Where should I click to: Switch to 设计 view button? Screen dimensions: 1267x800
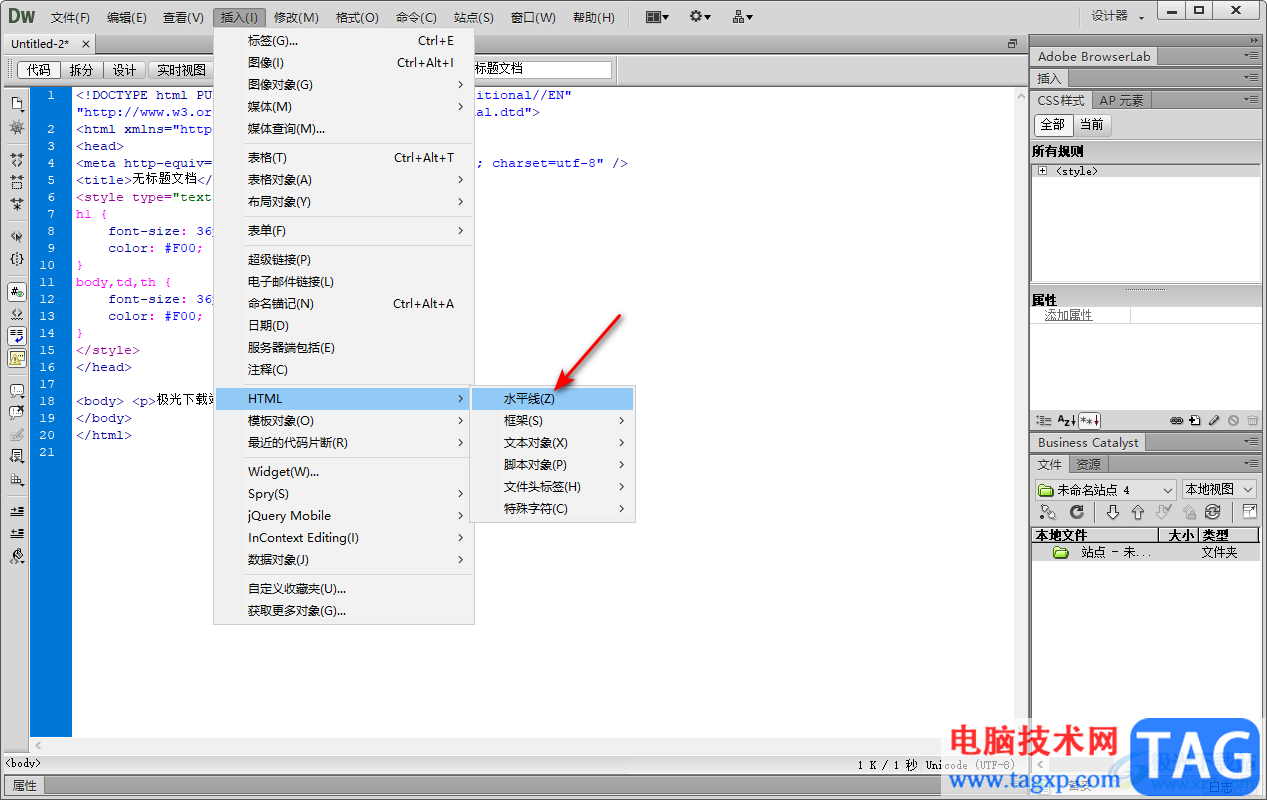tap(124, 70)
